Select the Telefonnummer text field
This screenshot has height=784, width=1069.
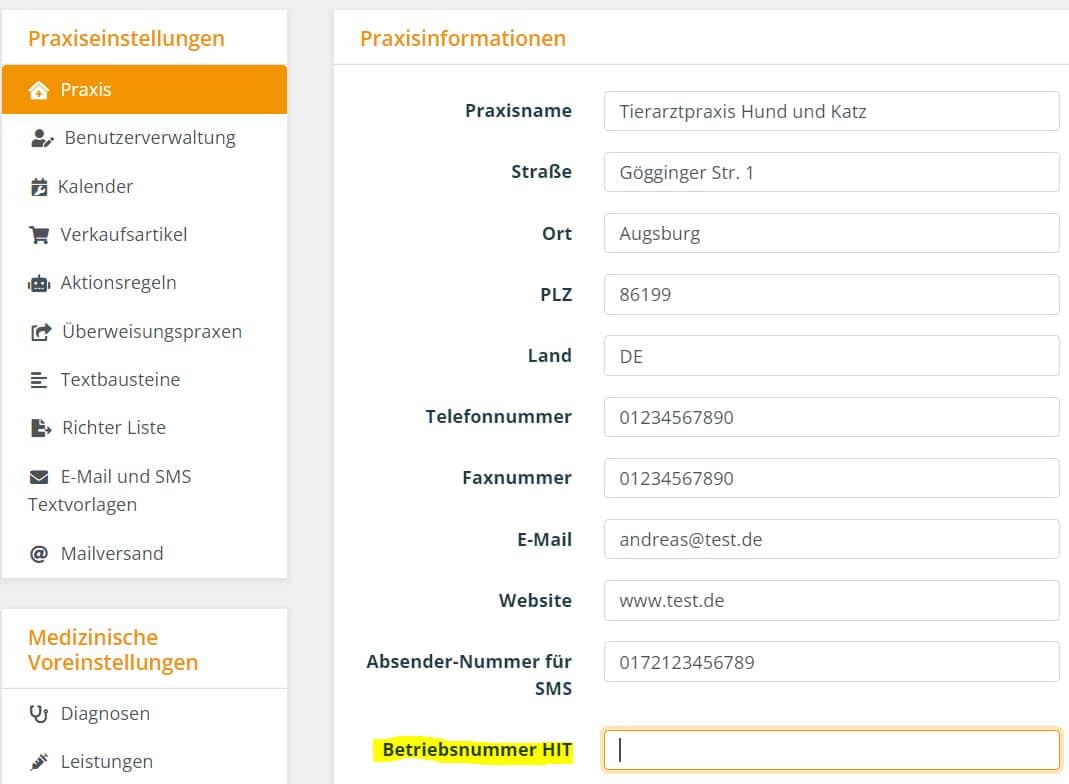(831, 417)
